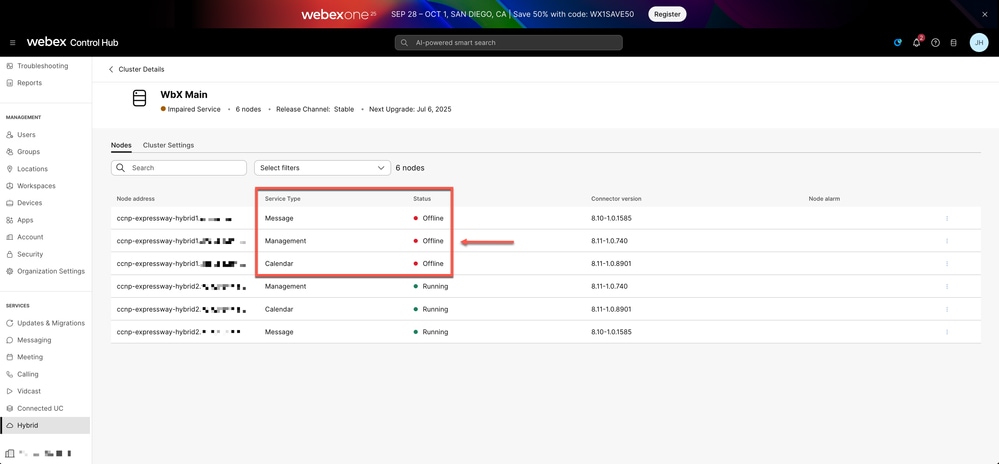This screenshot has width=999, height=464.
Task: Click the Connector version column header
Action: (616, 199)
